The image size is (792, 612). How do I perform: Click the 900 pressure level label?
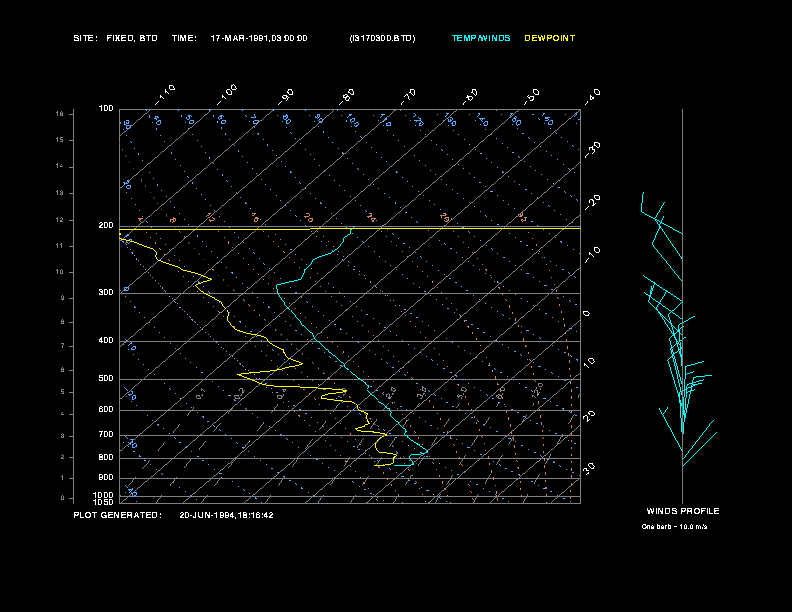[x=106, y=478]
